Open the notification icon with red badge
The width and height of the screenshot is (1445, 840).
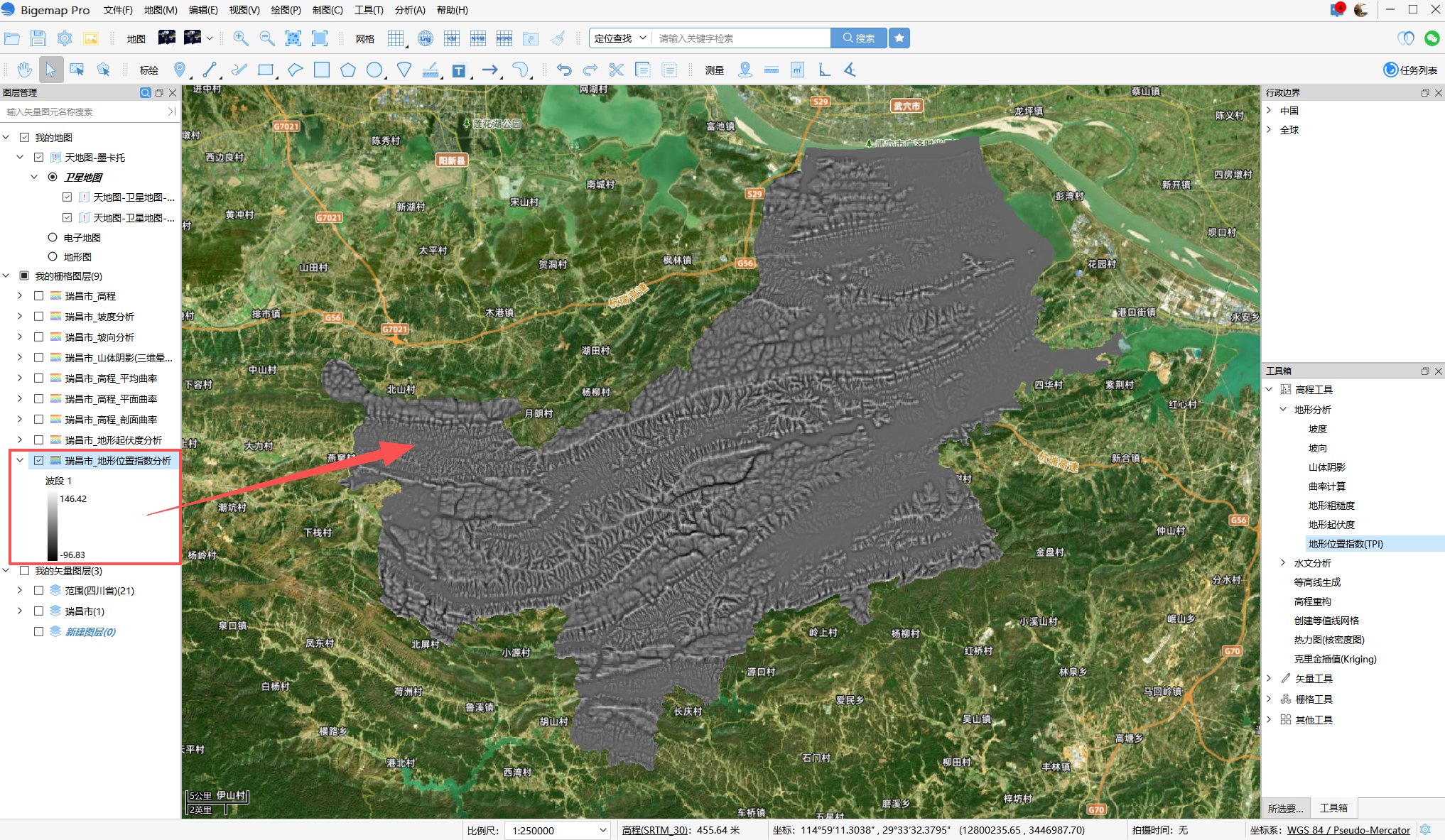point(1337,10)
